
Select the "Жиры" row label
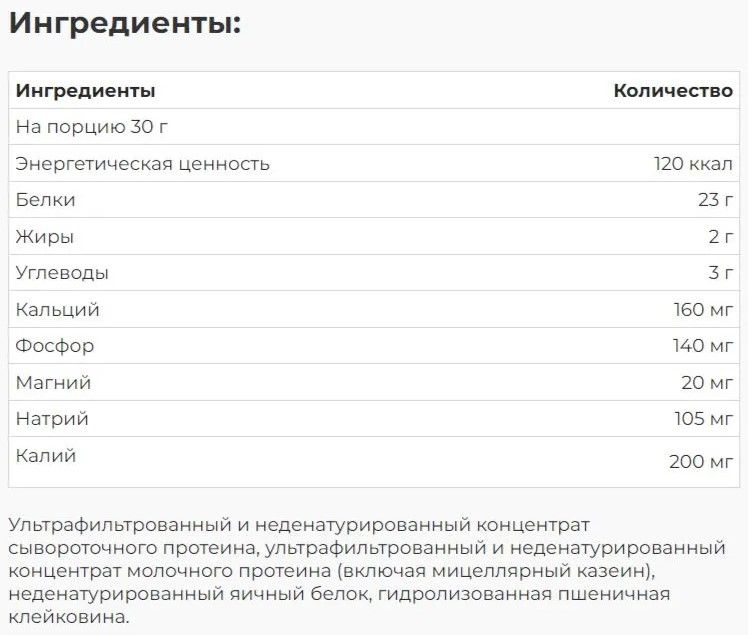45,237
